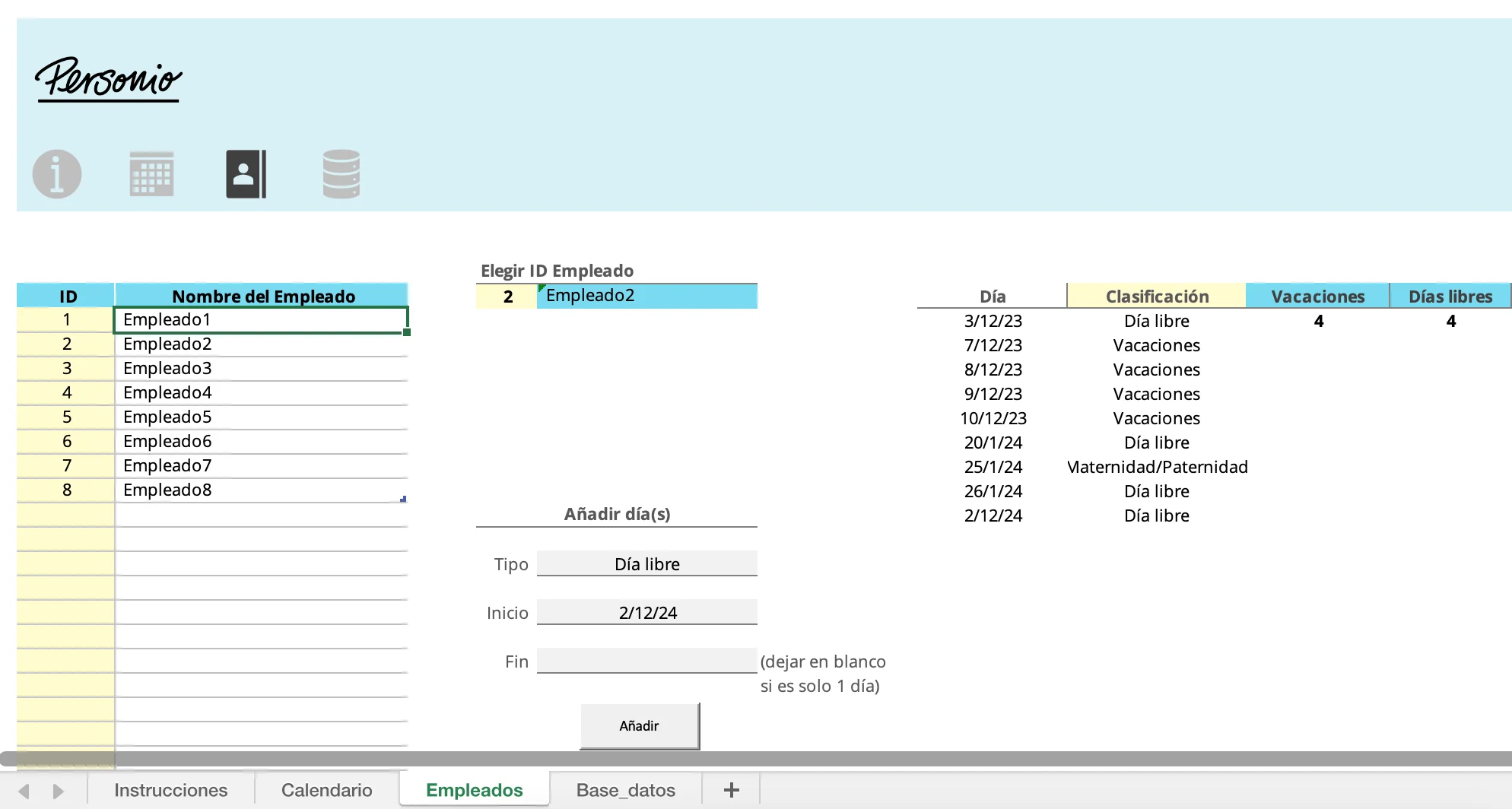This screenshot has width=1512, height=809.
Task: Switch to the Instrucciones sheet tab
Action: (x=170, y=790)
